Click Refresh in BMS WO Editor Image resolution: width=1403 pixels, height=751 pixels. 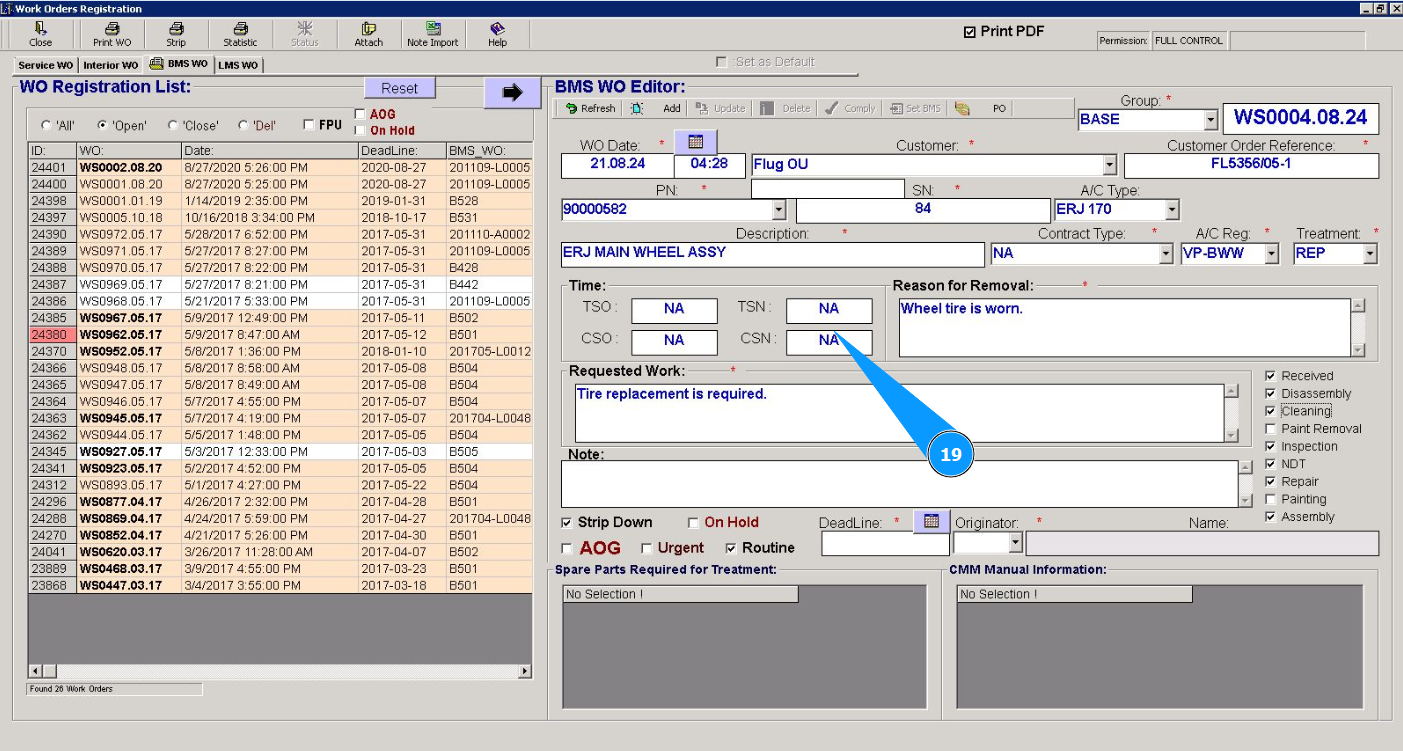point(590,108)
